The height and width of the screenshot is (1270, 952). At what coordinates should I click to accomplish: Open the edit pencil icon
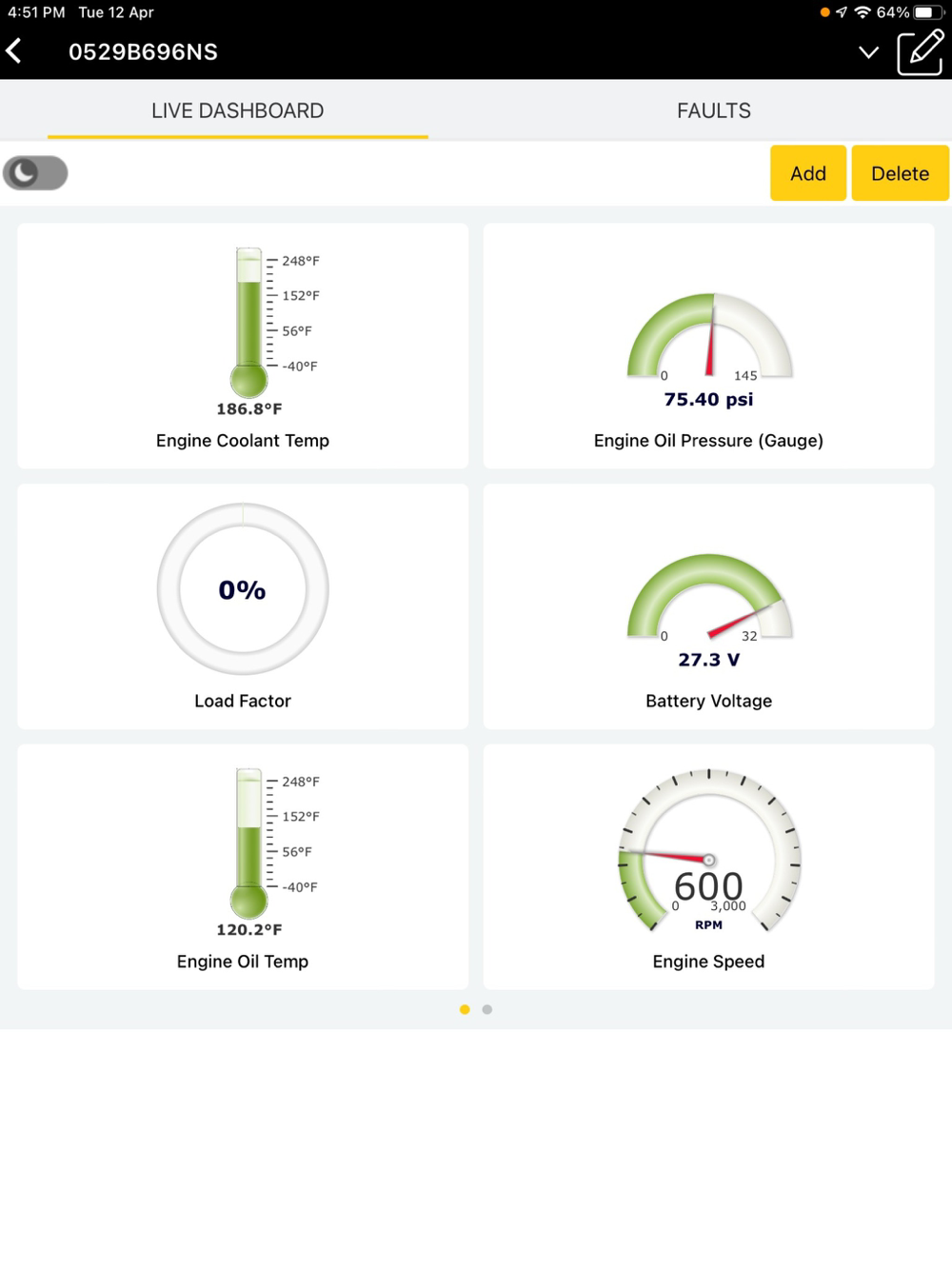920,51
